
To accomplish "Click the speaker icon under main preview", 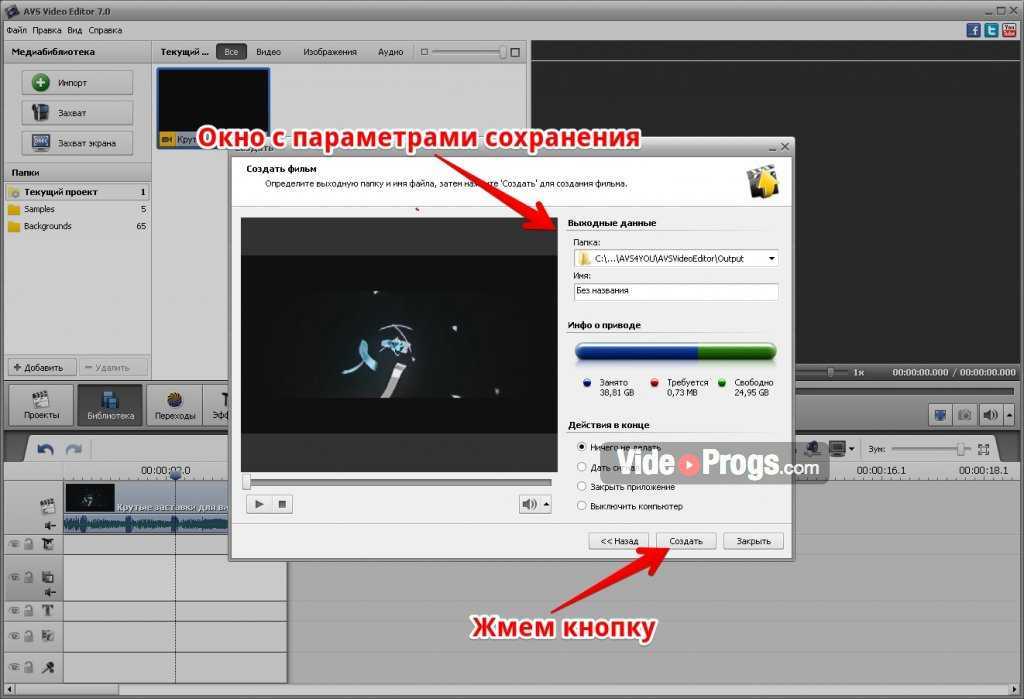I will (x=990, y=415).
